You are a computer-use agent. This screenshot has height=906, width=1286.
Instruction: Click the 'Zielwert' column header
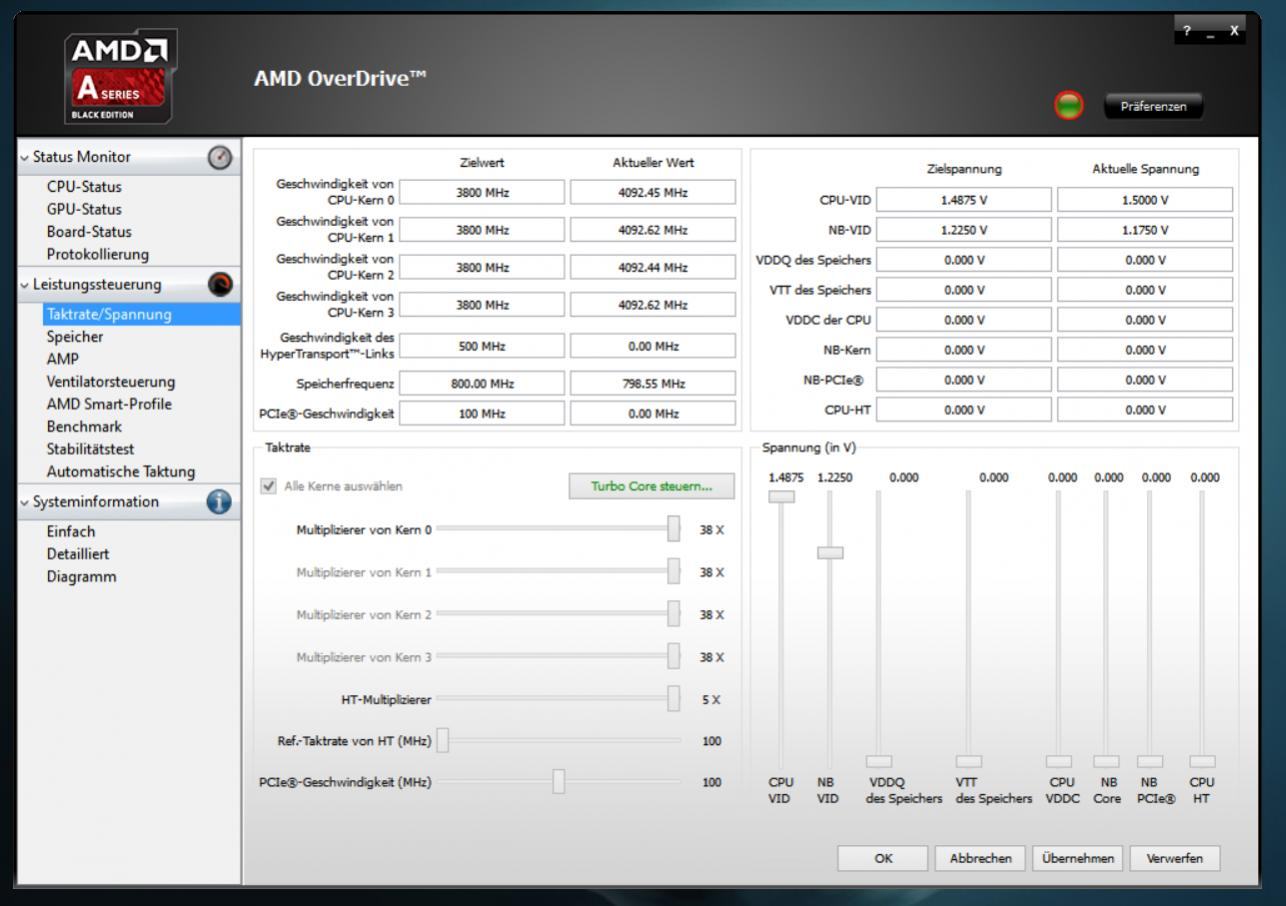coord(482,163)
